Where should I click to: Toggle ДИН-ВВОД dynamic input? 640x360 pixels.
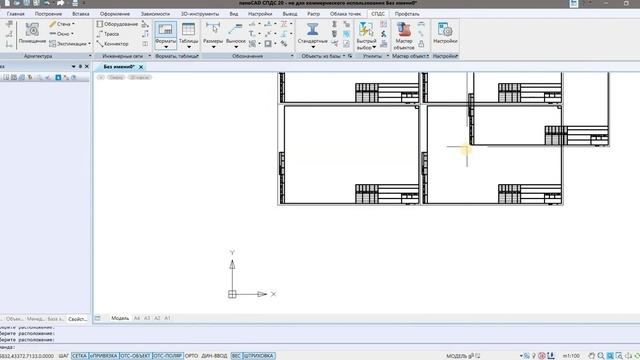(214, 356)
